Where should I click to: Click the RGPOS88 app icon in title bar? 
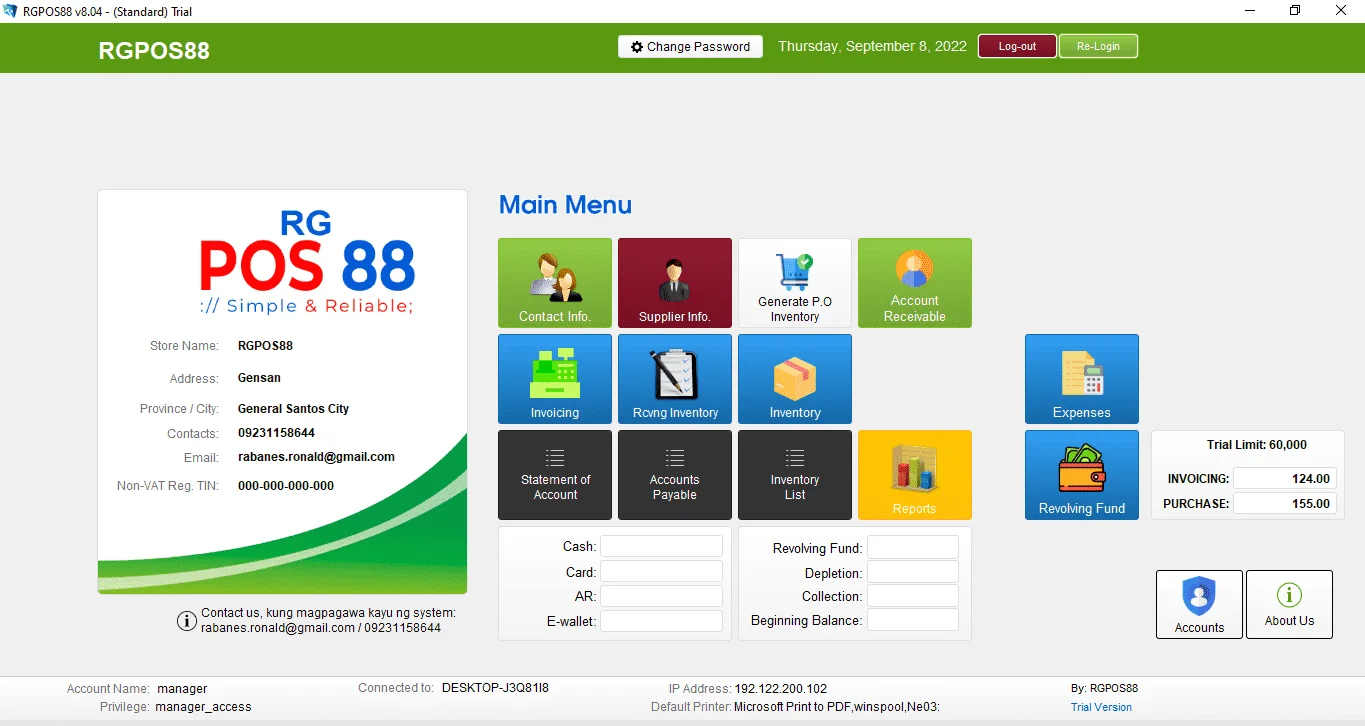(11, 11)
